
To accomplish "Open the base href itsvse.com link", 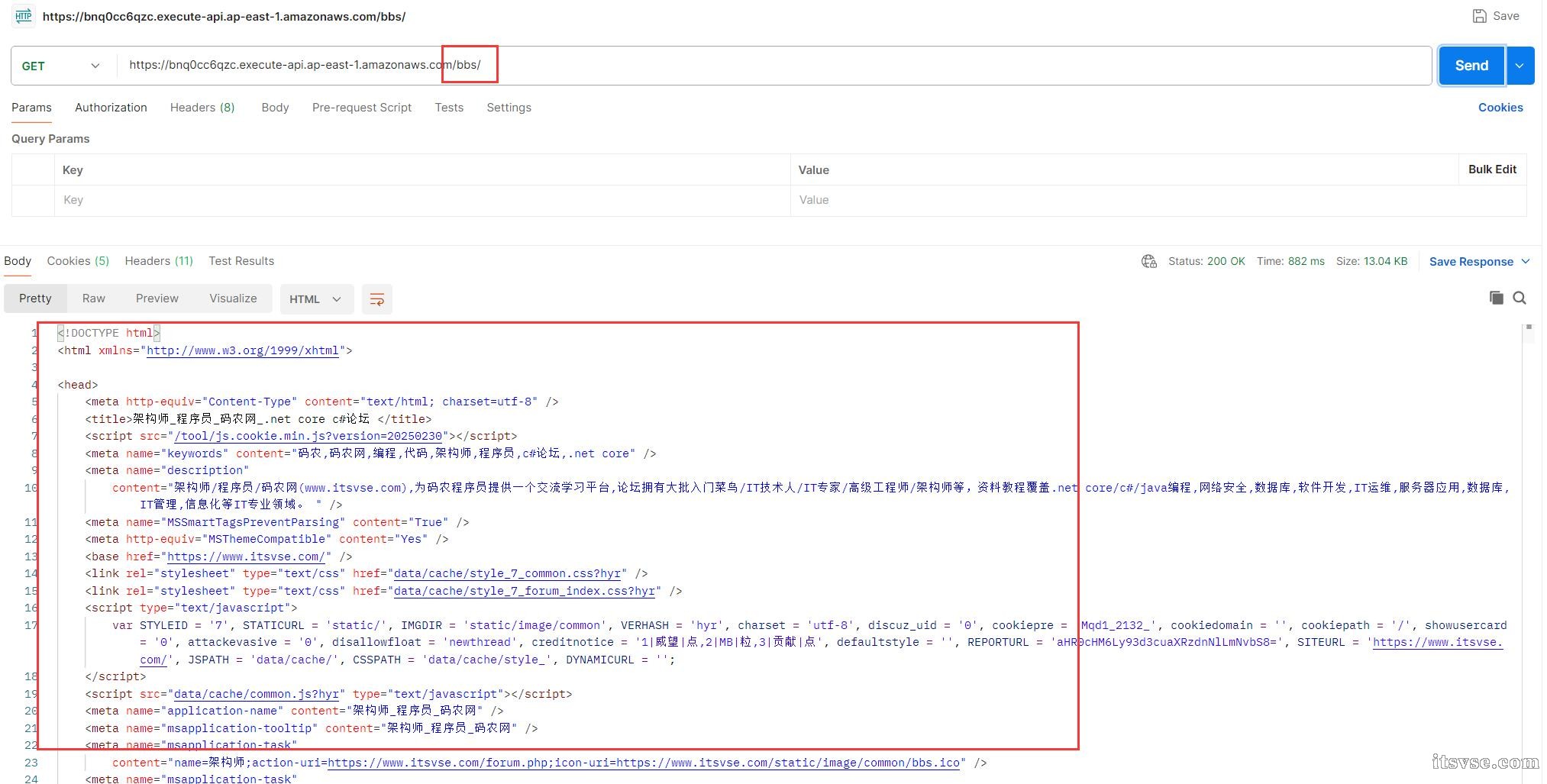I will 247,557.
